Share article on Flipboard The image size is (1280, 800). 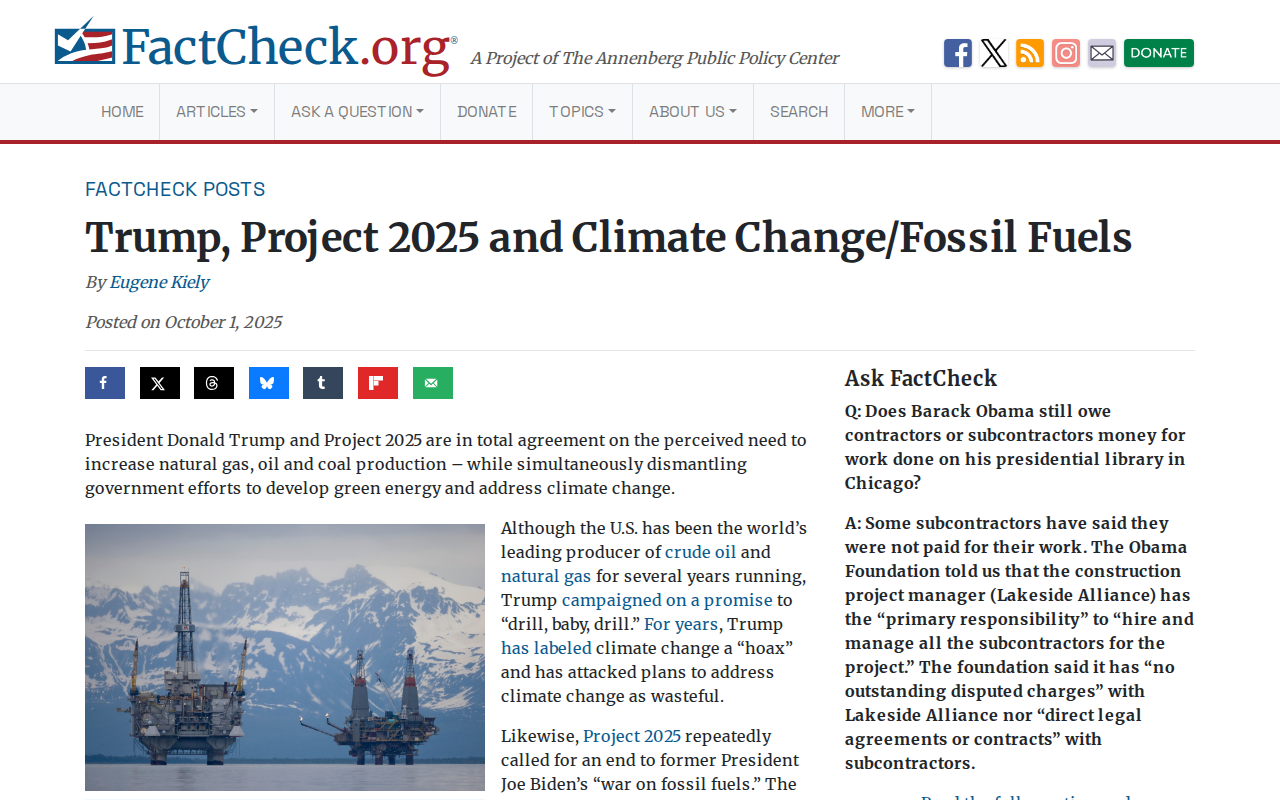[378, 383]
